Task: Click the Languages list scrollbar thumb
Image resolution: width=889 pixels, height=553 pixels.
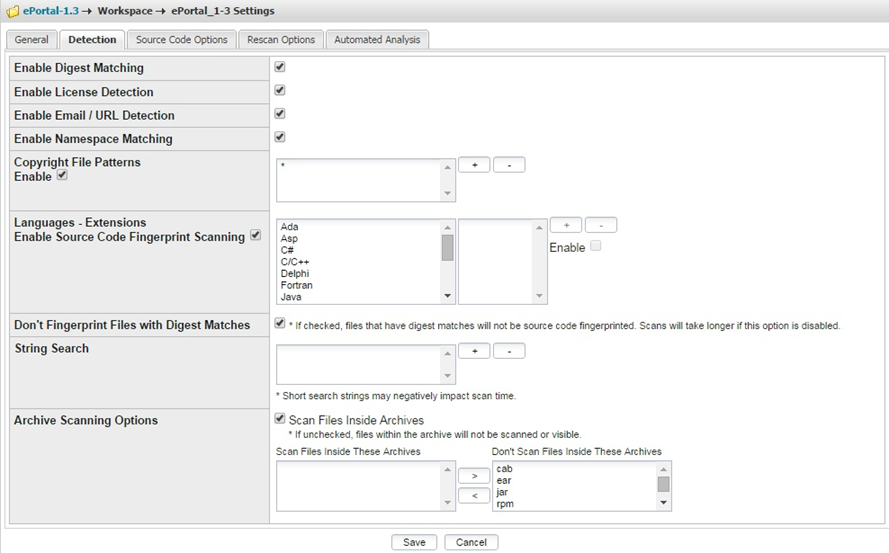Action: (x=448, y=247)
